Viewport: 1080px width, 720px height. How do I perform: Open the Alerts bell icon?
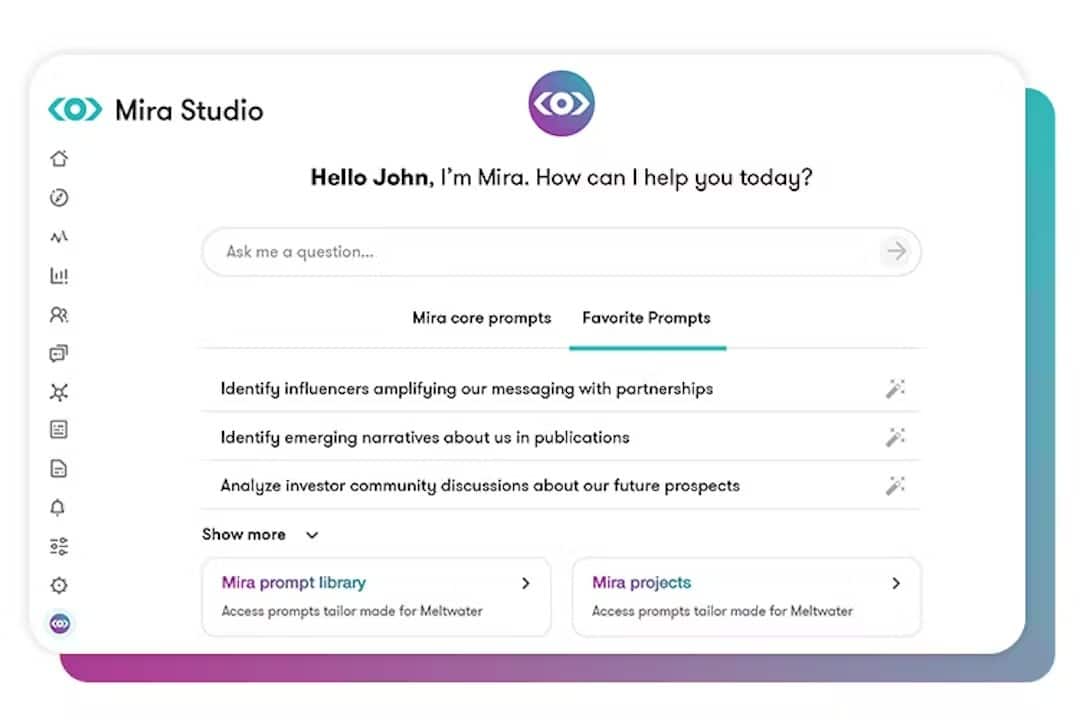58,508
